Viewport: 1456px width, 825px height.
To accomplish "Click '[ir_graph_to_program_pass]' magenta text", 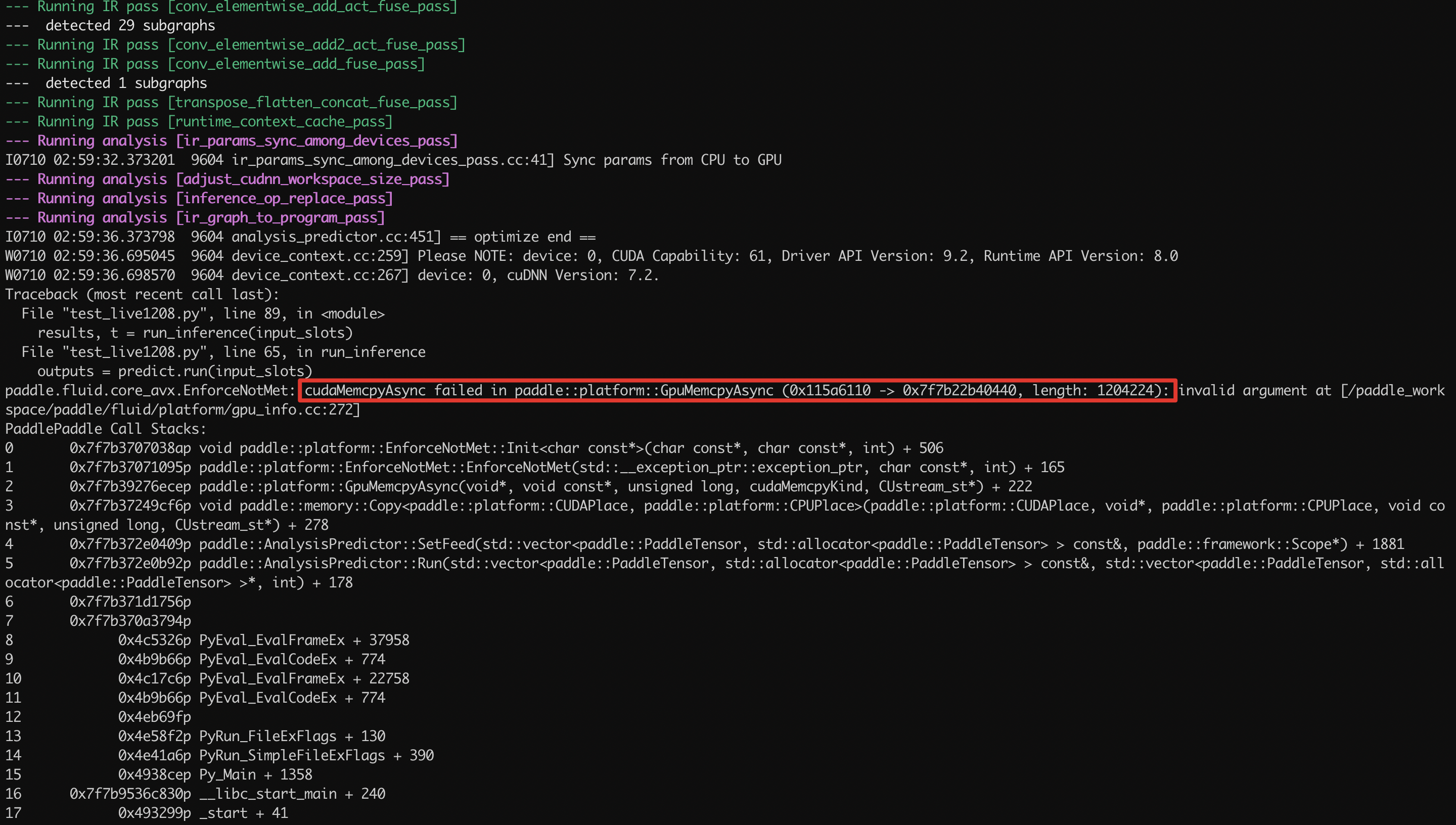I will (x=280, y=217).
